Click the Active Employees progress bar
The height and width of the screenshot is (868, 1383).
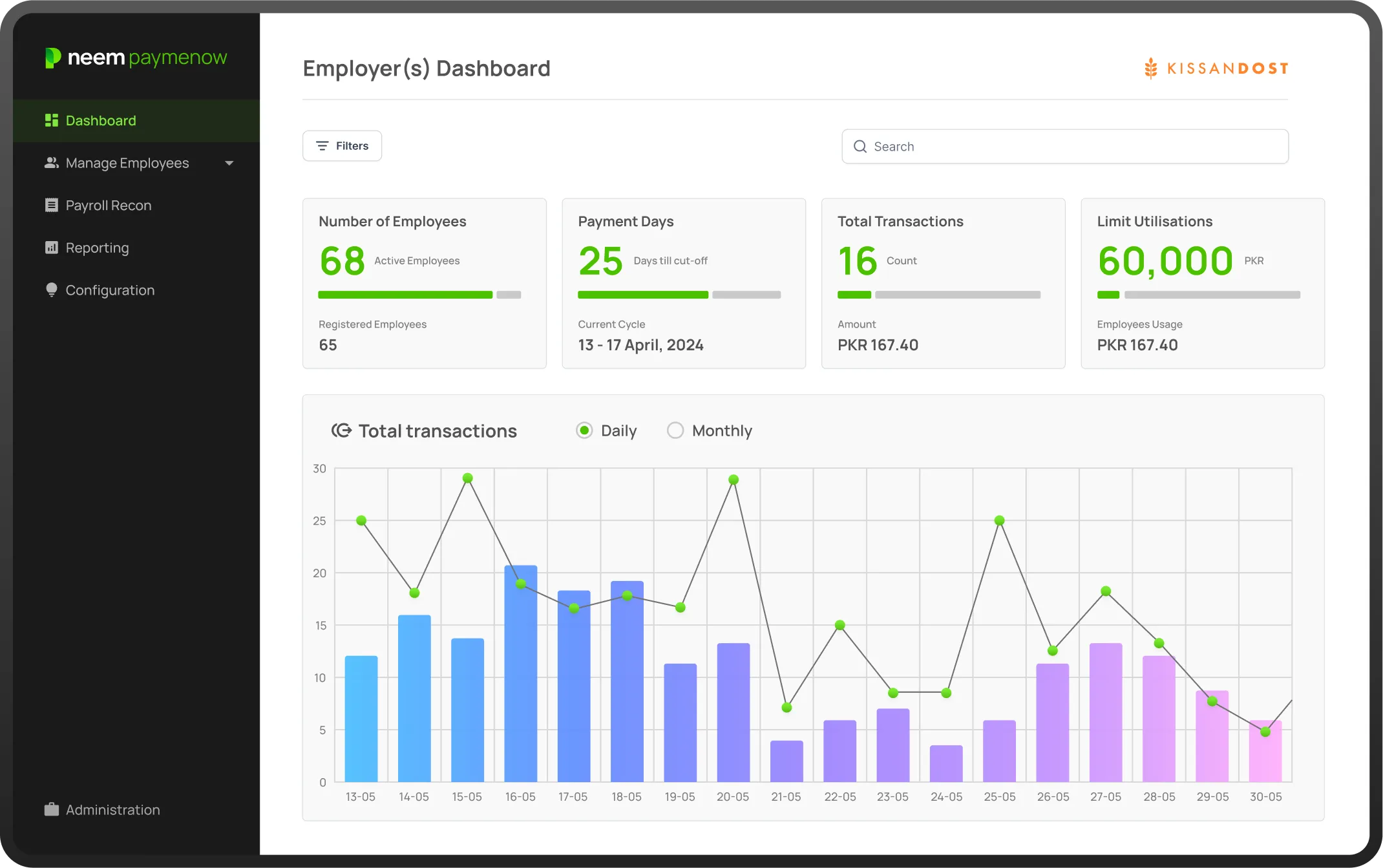pyautogui.click(x=405, y=295)
